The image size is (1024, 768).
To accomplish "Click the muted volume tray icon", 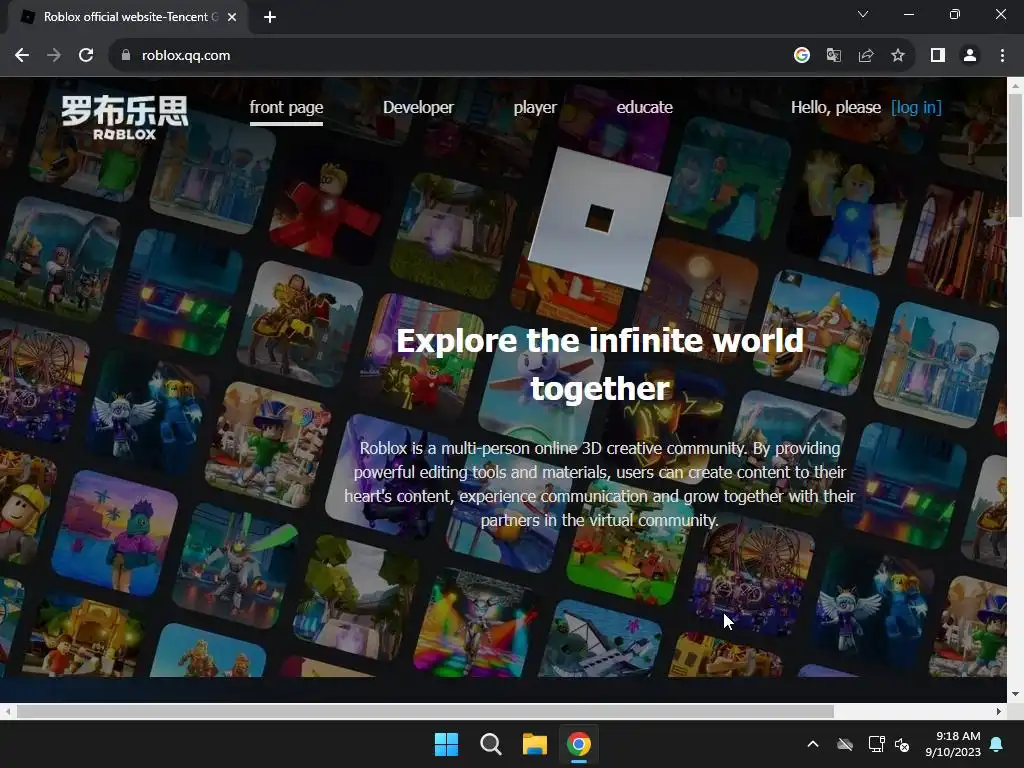I will click(902, 744).
